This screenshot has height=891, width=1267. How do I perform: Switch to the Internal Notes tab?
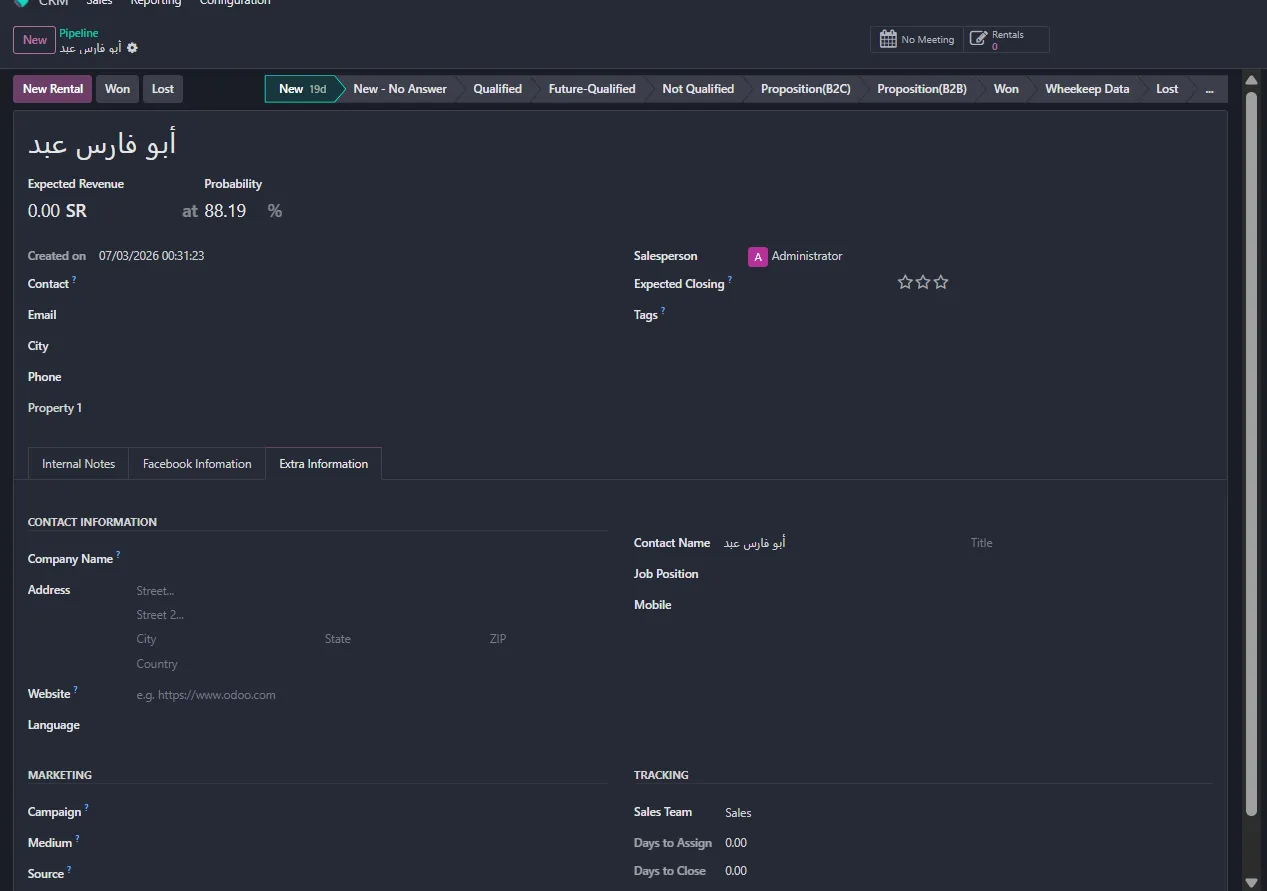(78, 464)
